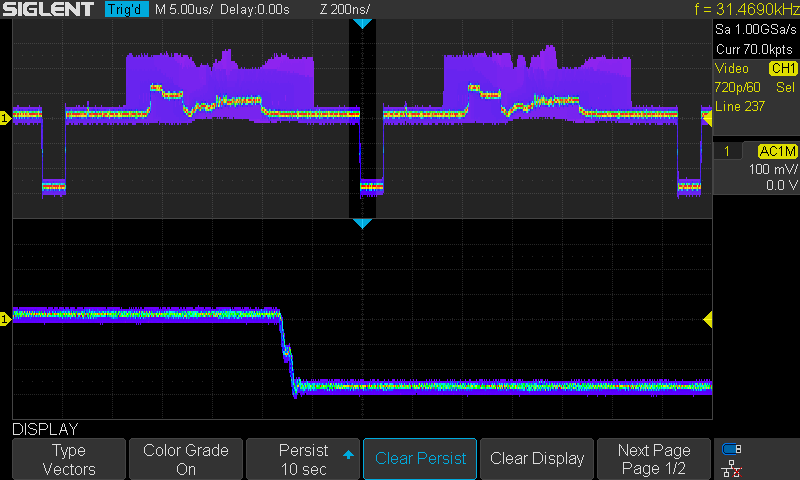Viewport: 800px width, 480px height.
Task: Click the SIGLENT logo
Action: coord(48,9)
